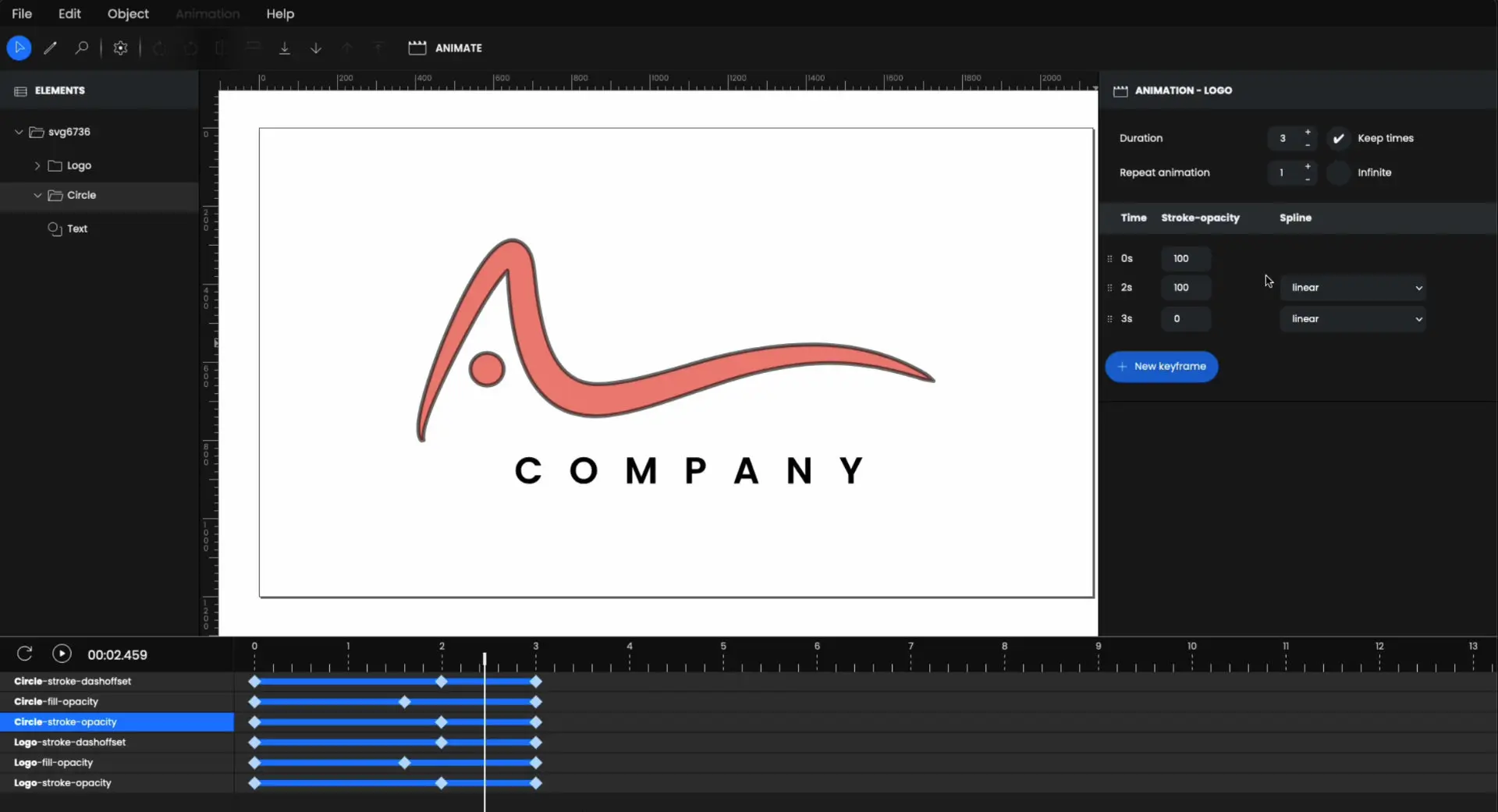Click the timeline playhead handle
The width and height of the screenshot is (1498, 812).
485,660
